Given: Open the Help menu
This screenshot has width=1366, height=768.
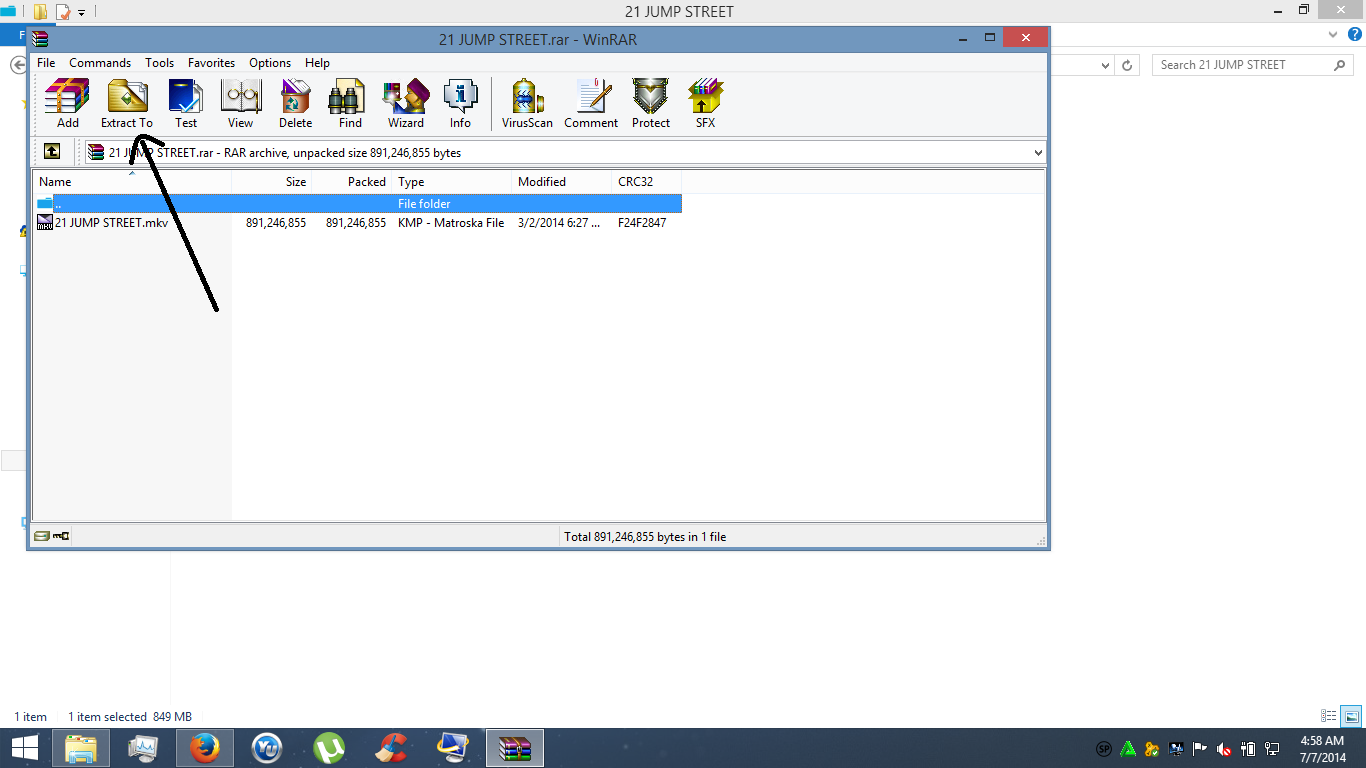Looking at the screenshot, I should [x=317, y=63].
